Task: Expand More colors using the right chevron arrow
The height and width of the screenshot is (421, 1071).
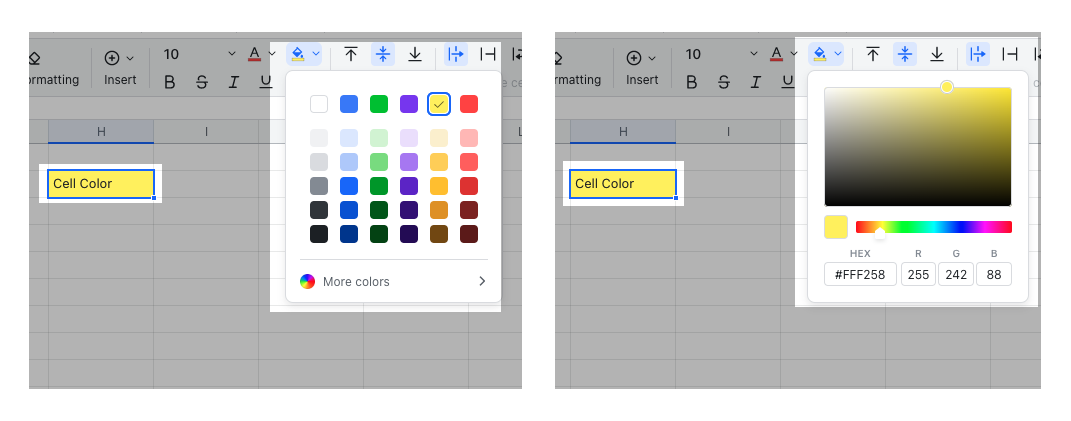Action: (482, 282)
